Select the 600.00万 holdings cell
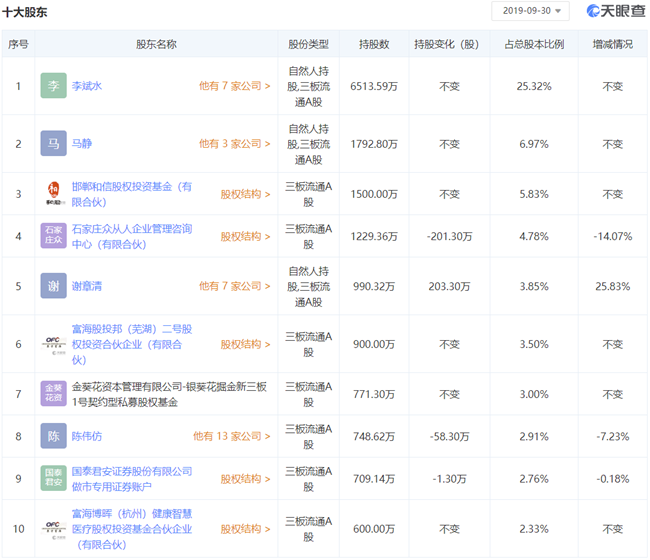Viewport: 650px width, 560px height. coord(374,529)
